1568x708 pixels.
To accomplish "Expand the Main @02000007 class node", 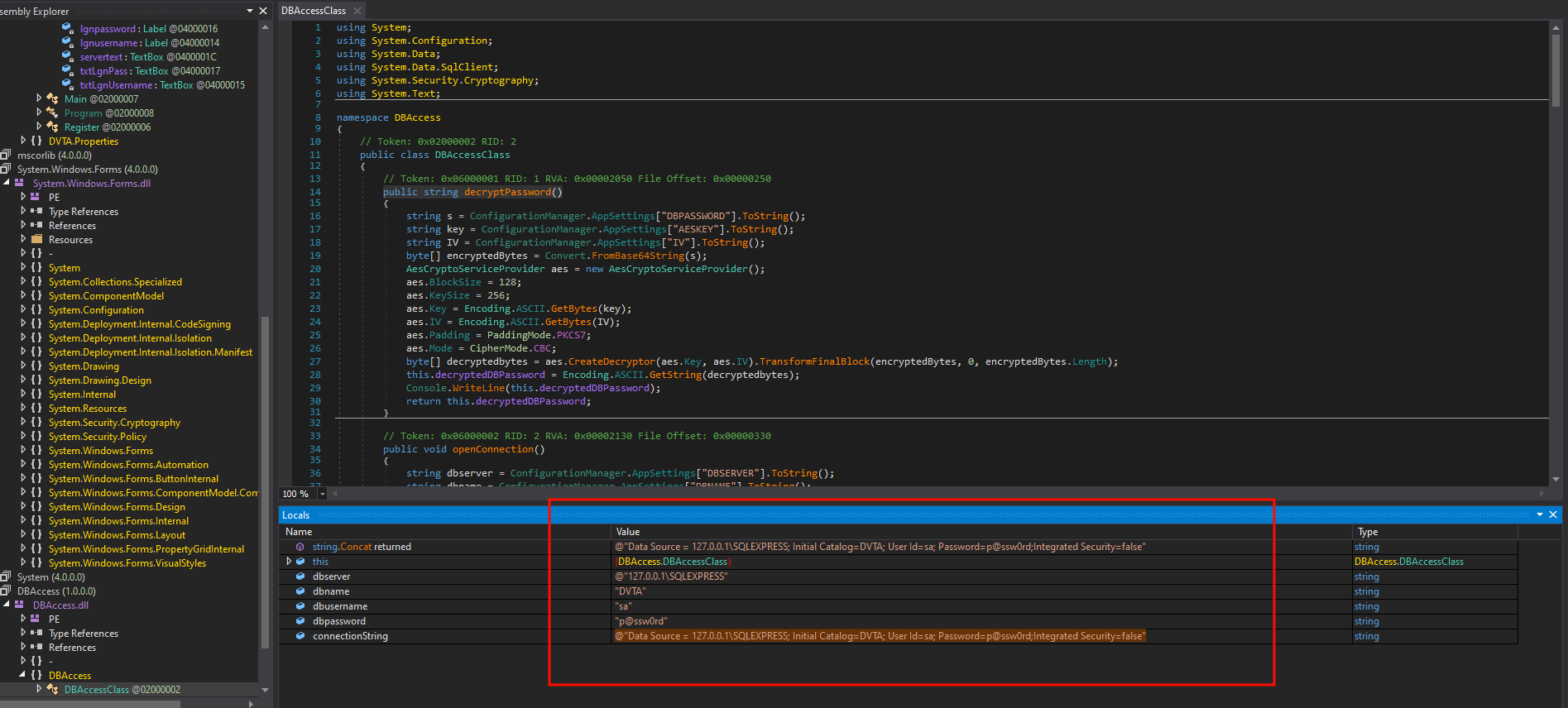I will [39, 98].
